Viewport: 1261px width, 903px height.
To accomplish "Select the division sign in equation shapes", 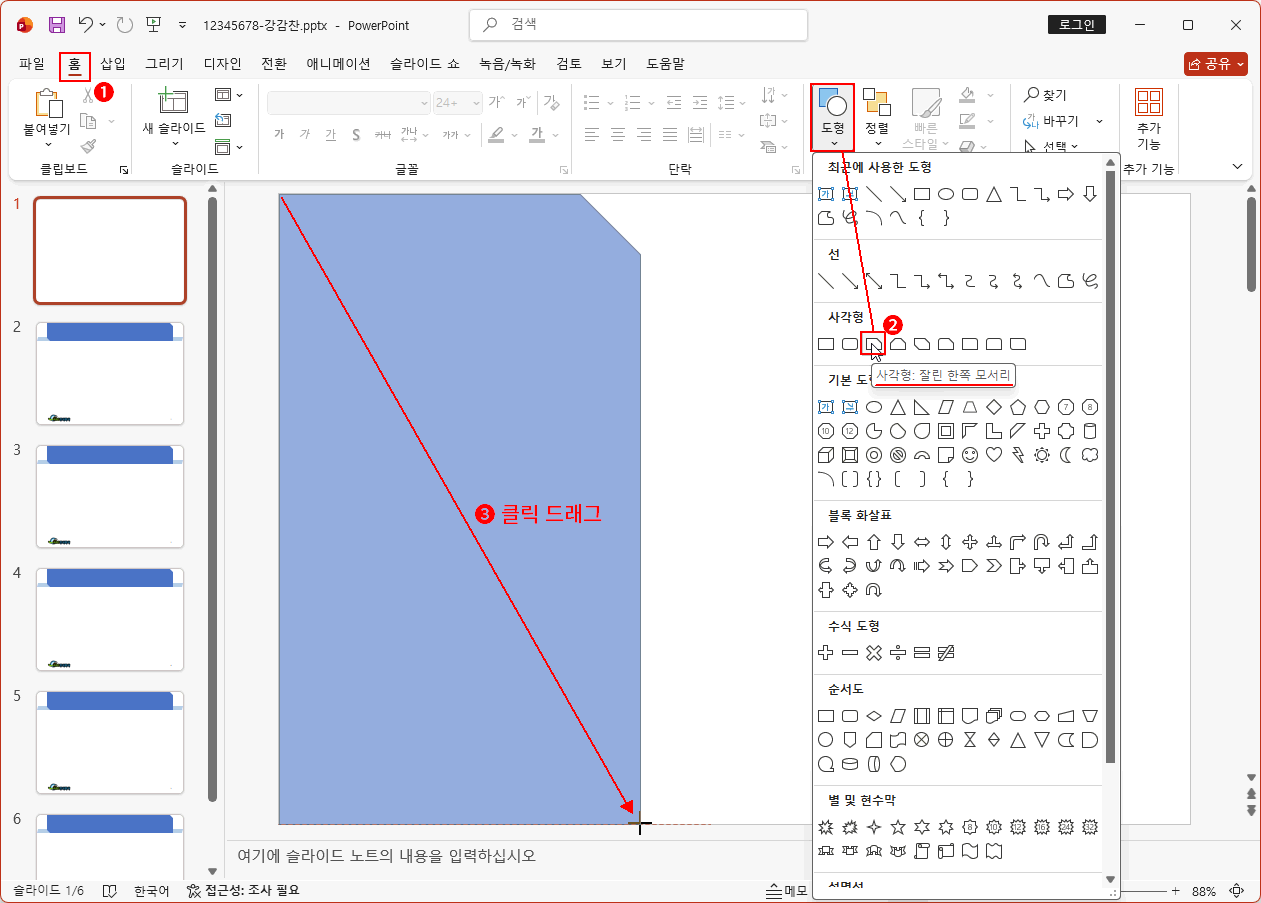I will [898, 653].
